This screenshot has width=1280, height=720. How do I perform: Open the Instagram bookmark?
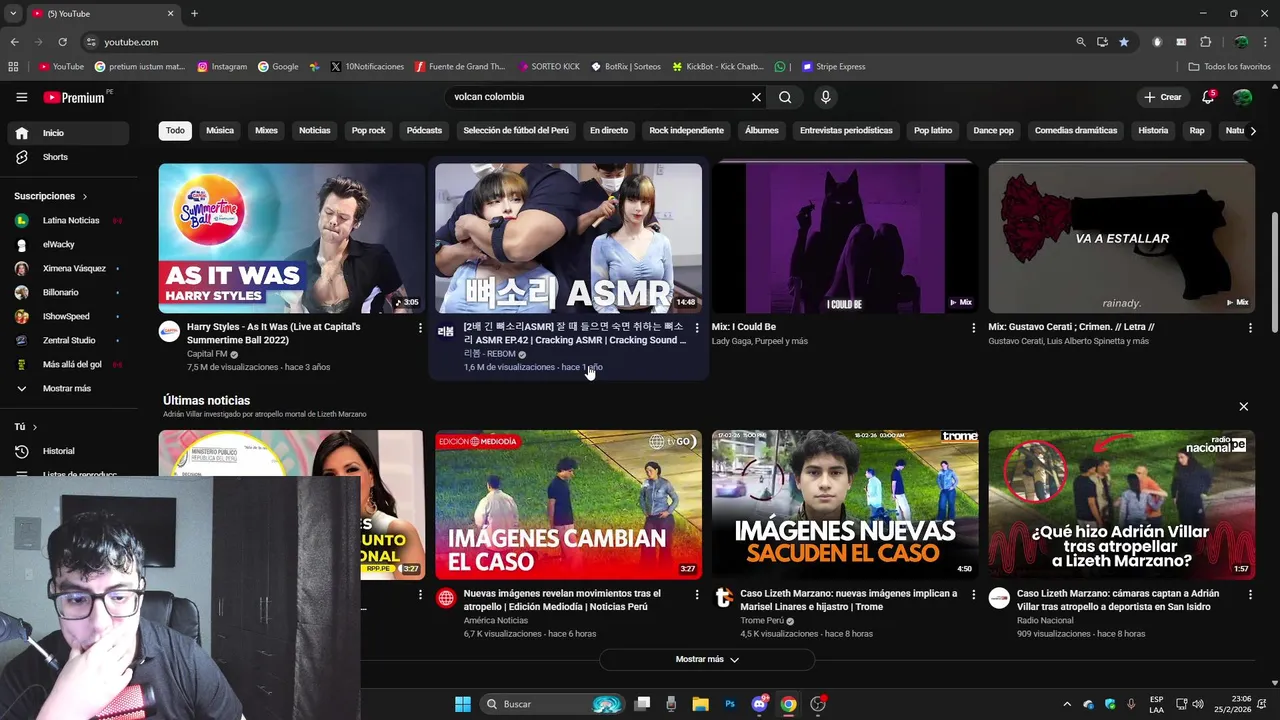(x=222, y=67)
